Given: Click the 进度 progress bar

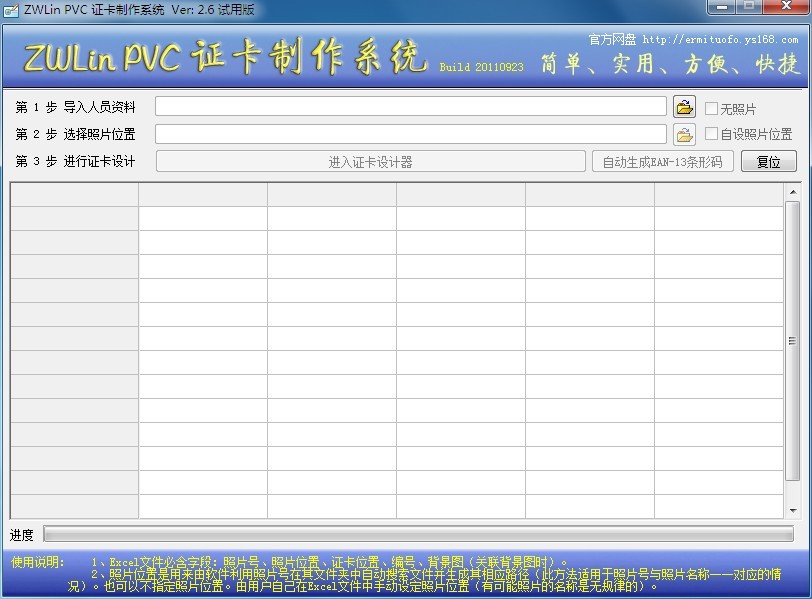Looking at the screenshot, I should coord(418,535).
